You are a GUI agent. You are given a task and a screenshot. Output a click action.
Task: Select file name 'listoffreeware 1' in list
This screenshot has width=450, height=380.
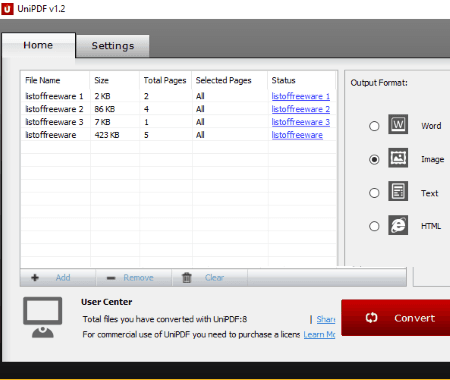54,96
